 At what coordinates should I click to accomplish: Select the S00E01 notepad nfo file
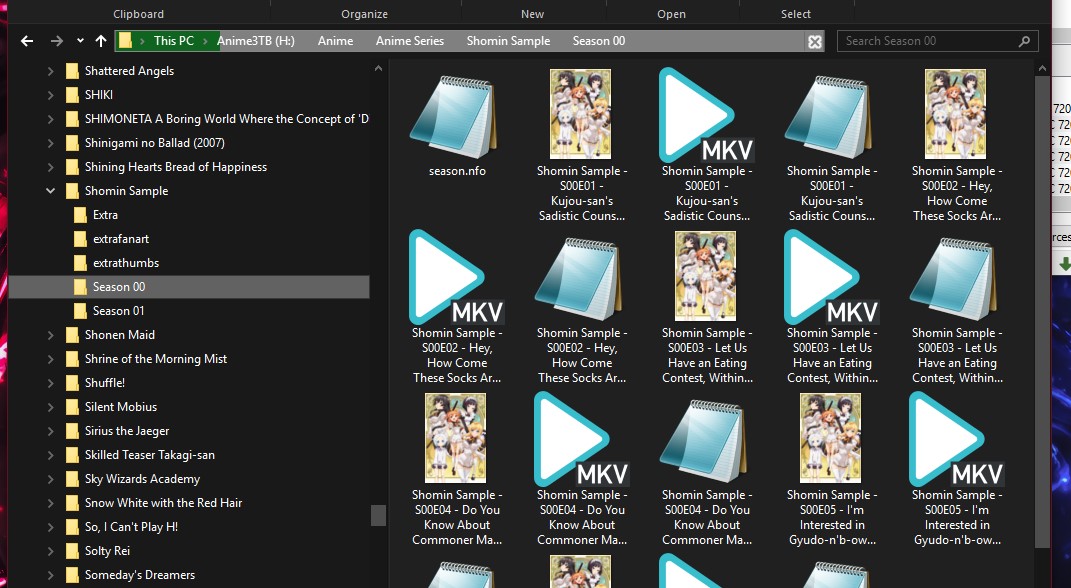(831, 116)
